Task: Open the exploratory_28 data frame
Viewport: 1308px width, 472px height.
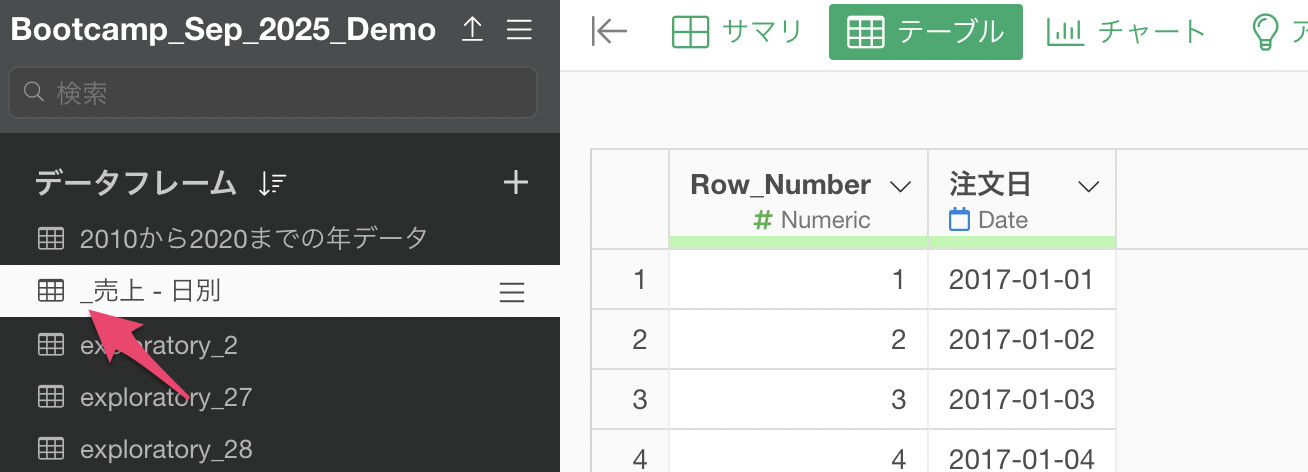Action: point(165,449)
